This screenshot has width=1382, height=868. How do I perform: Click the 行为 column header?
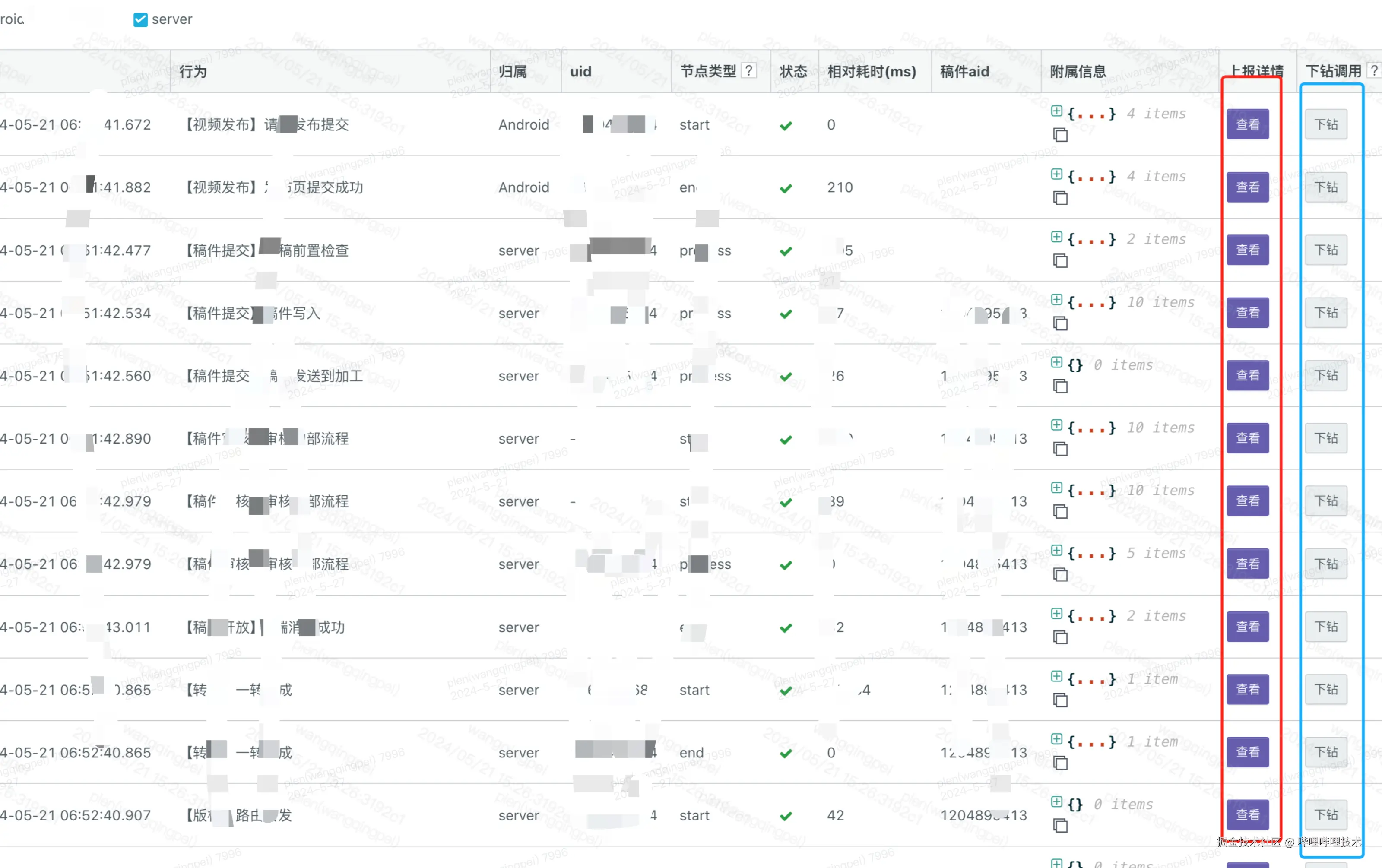coord(193,72)
